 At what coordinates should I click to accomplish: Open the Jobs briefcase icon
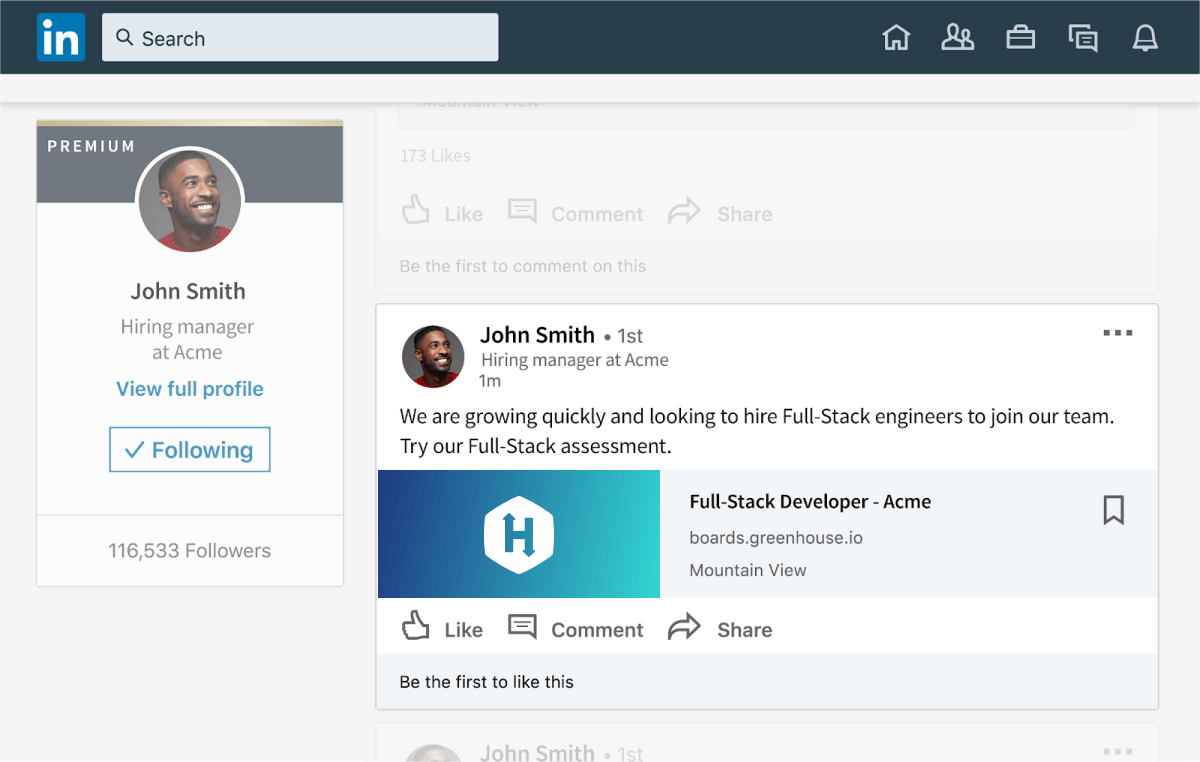click(1020, 38)
